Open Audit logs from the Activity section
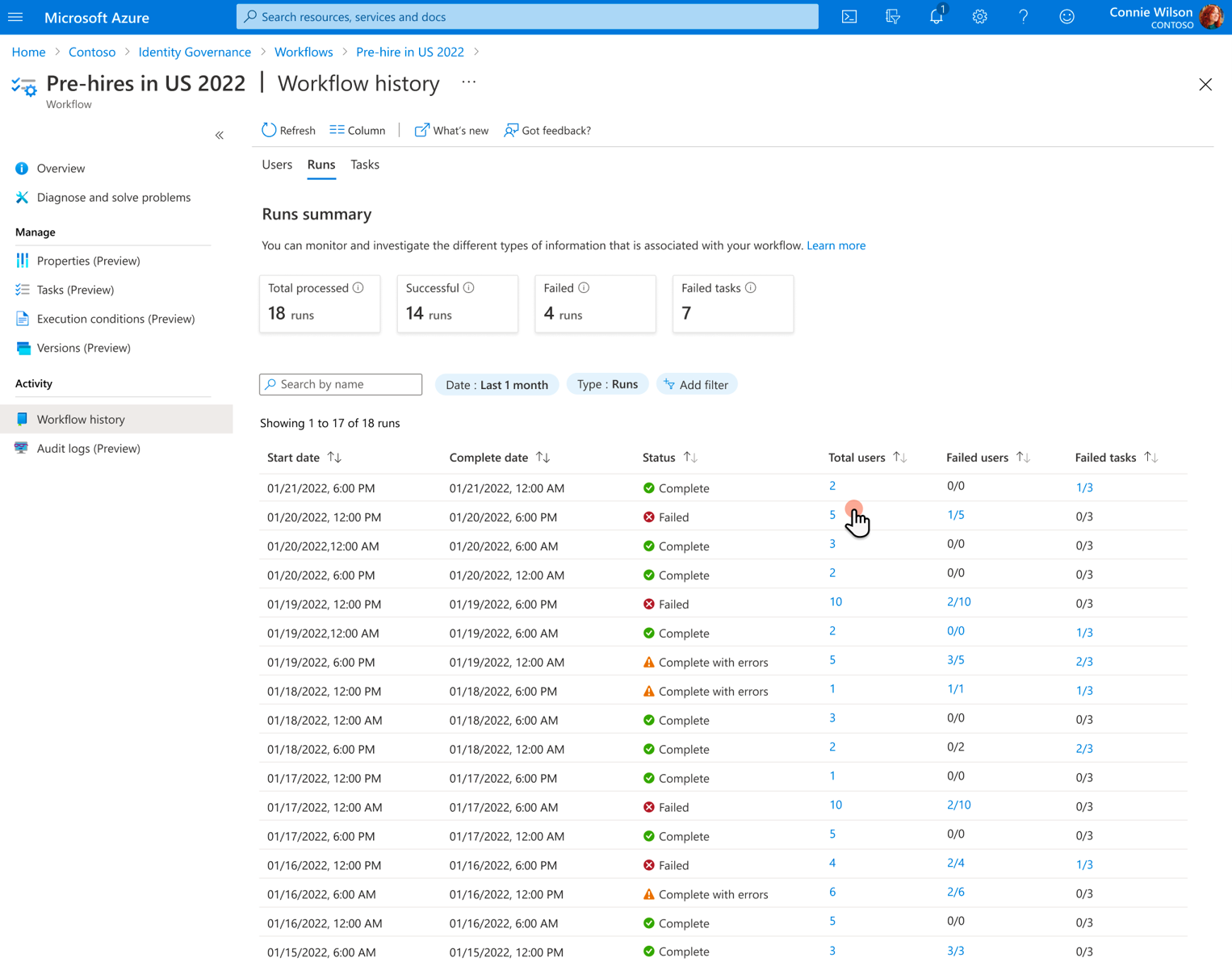 (x=88, y=448)
